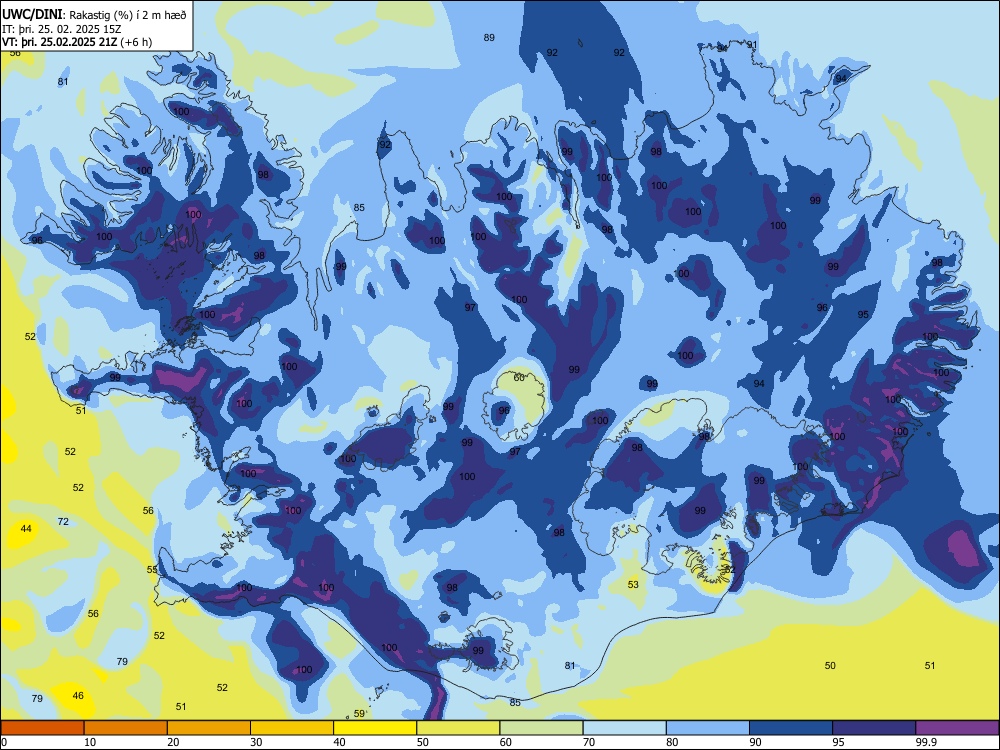Viewport: 1000px width, 750px height.
Task: Click the 0–10 dark orange legend swatch
Action: pos(43,728)
